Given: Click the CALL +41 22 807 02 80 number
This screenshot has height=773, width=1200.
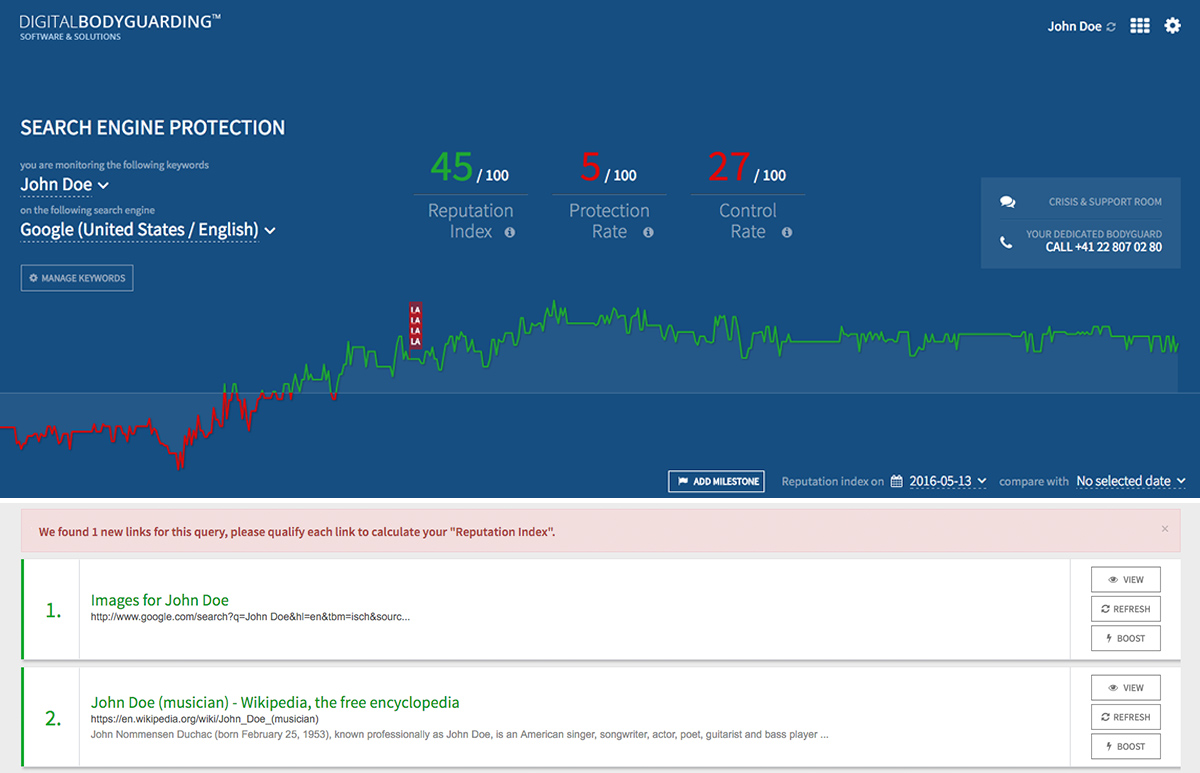Looking at the screenshot, I should (x=1103, y=247).
